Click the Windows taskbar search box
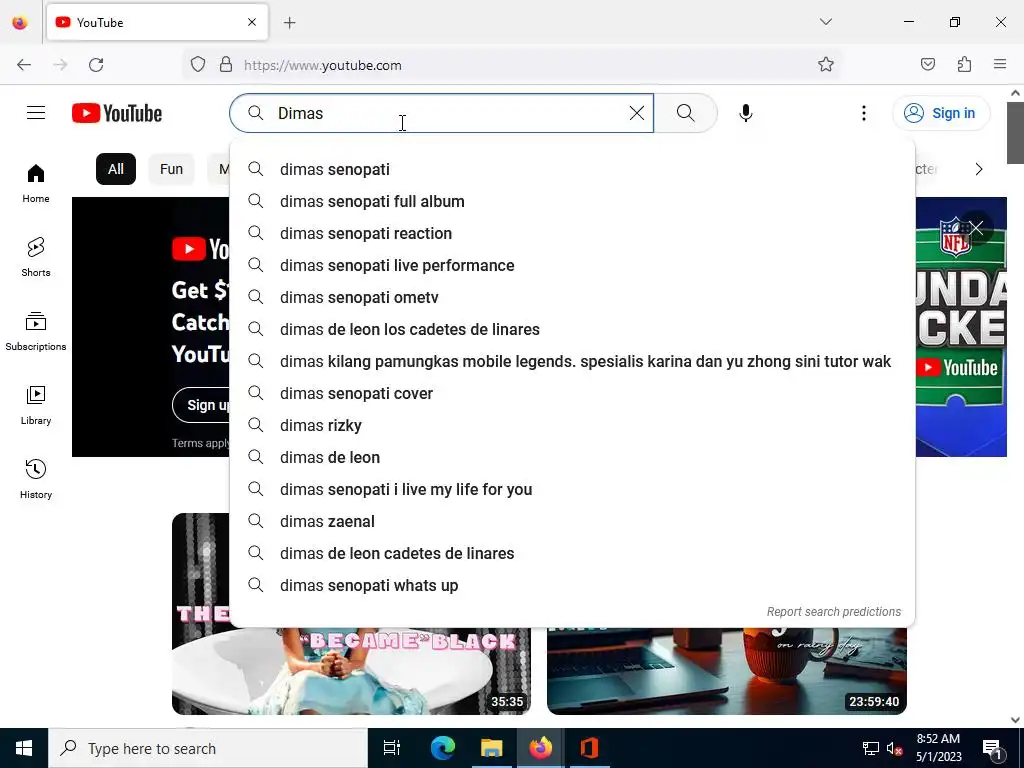 [x=208, y=748]
